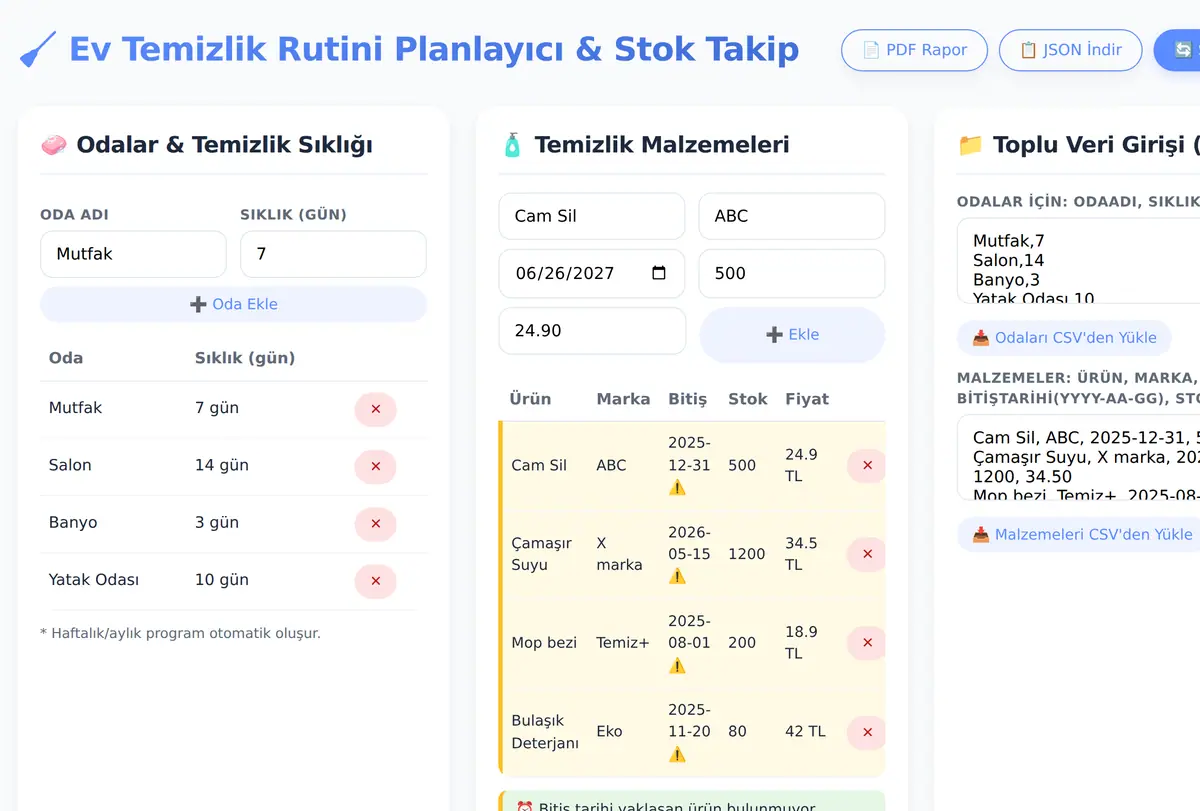Click the Bitiş column header
1200x811 pixels.
point(687,399)
